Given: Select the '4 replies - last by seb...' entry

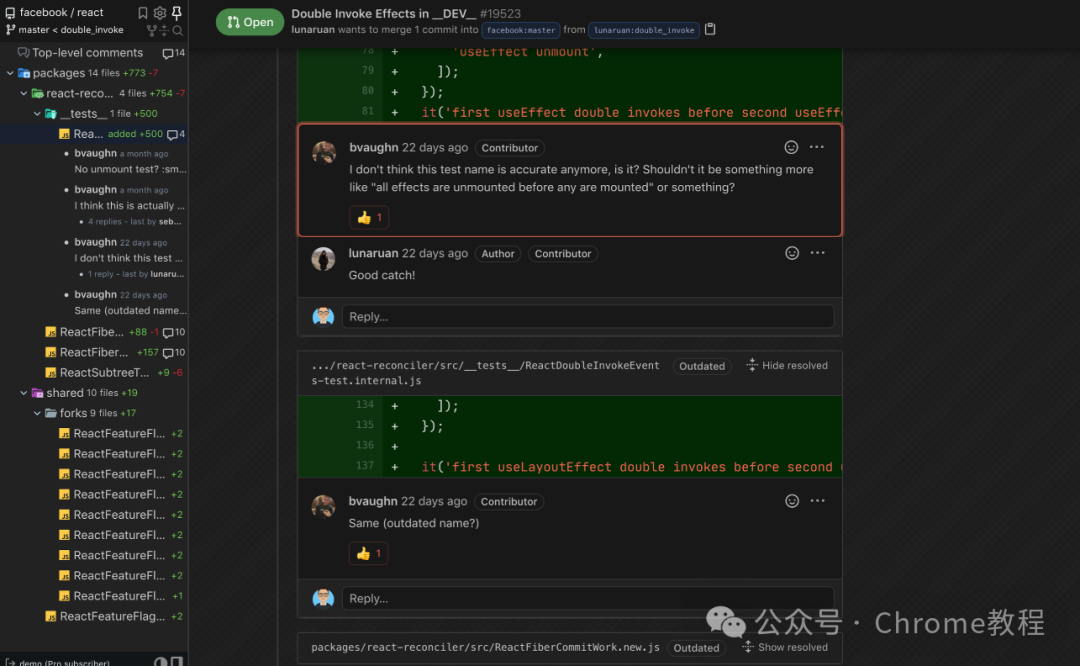Looking at the screenshot, I should click(134, 222).
